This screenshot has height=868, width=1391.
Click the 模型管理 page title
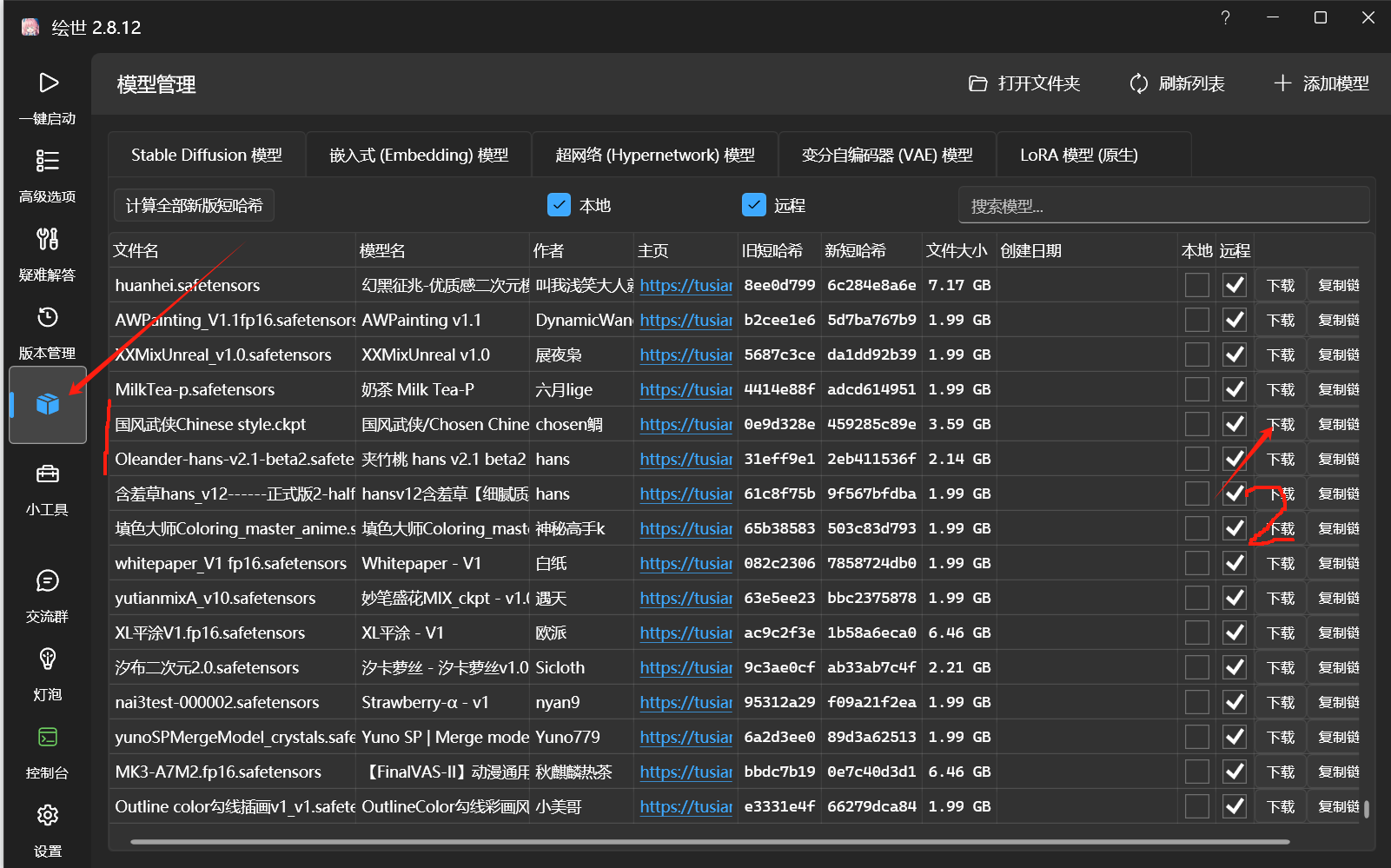coord(156,84)
